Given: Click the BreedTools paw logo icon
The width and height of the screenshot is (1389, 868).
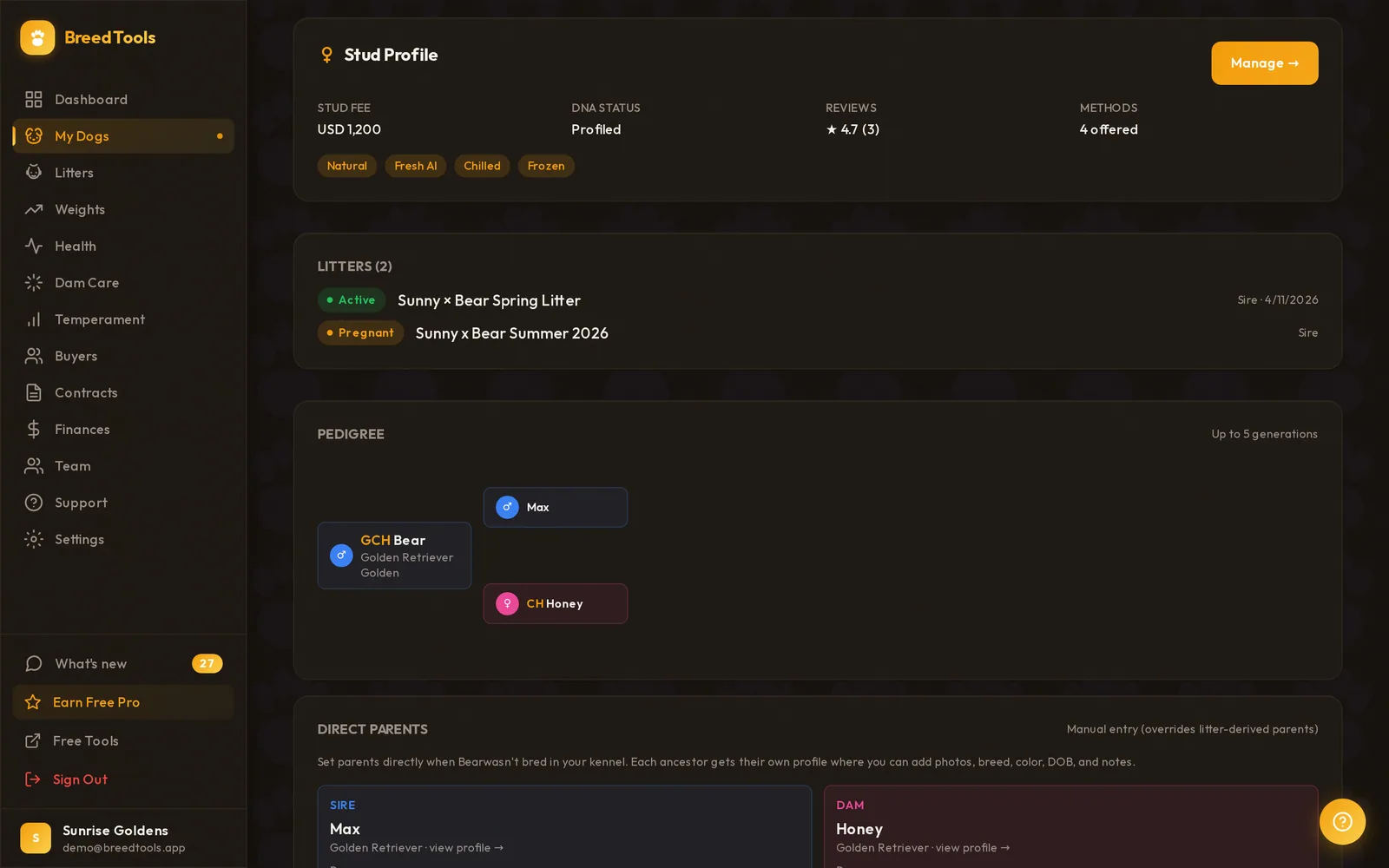Looking at the screenshot, I should tap(37, 37).
